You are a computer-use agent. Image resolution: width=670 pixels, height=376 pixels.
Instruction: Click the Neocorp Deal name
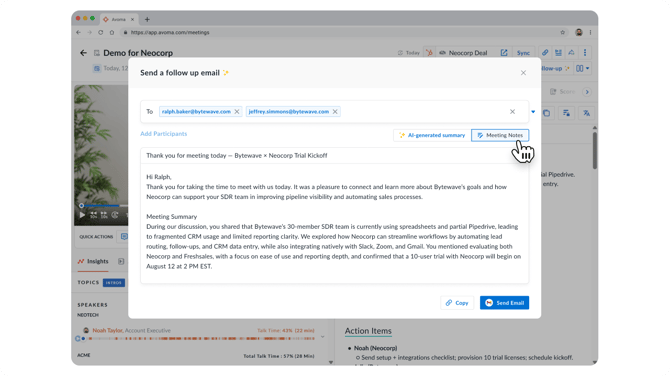click(468, 53)
